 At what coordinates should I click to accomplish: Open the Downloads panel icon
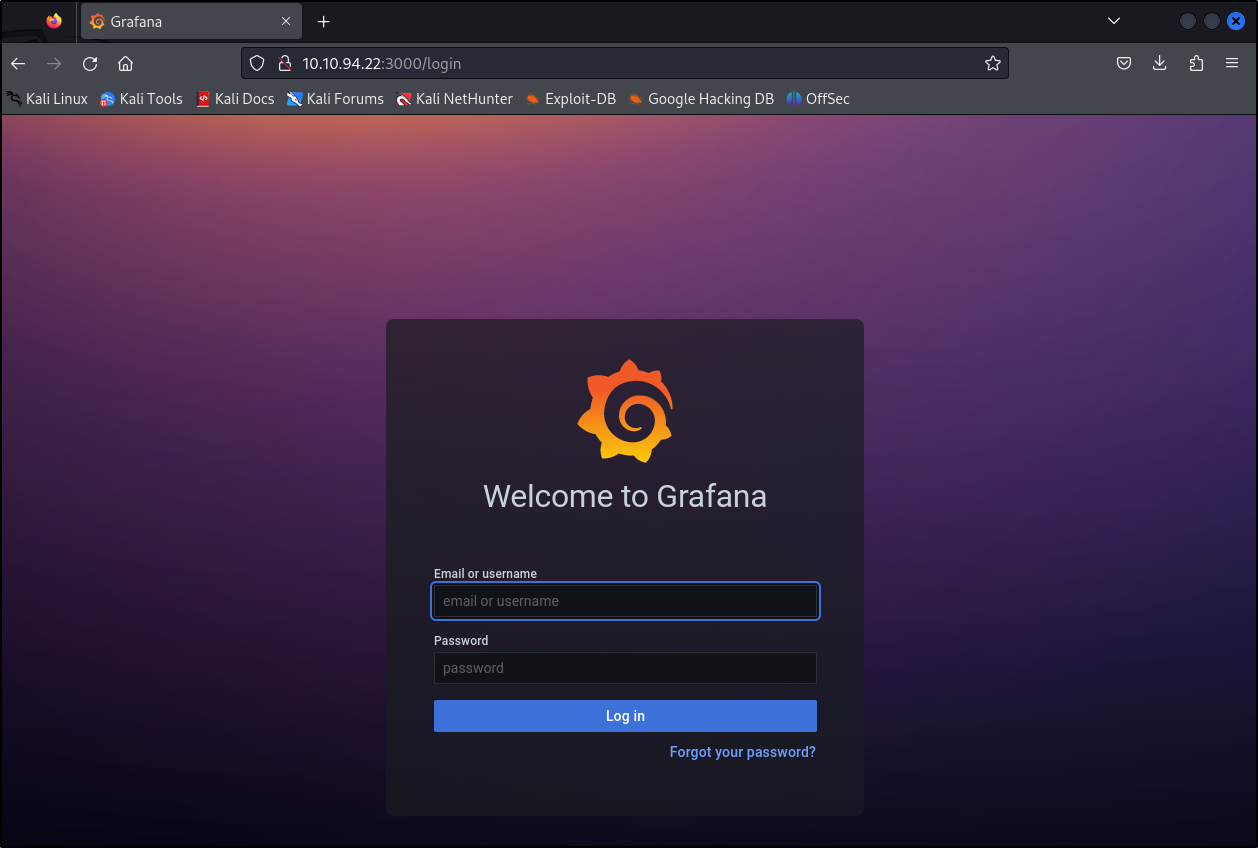pyautogui.click(x=1160, y=64)
